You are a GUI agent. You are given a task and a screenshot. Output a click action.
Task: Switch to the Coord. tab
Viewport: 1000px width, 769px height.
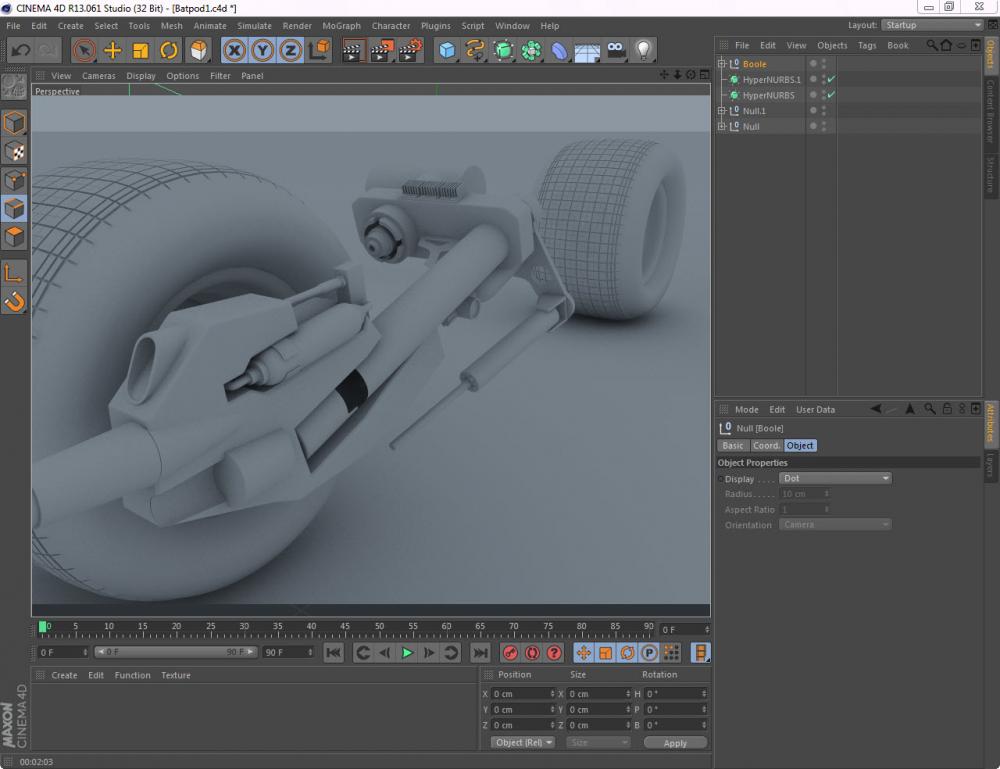tap(766, 446)
